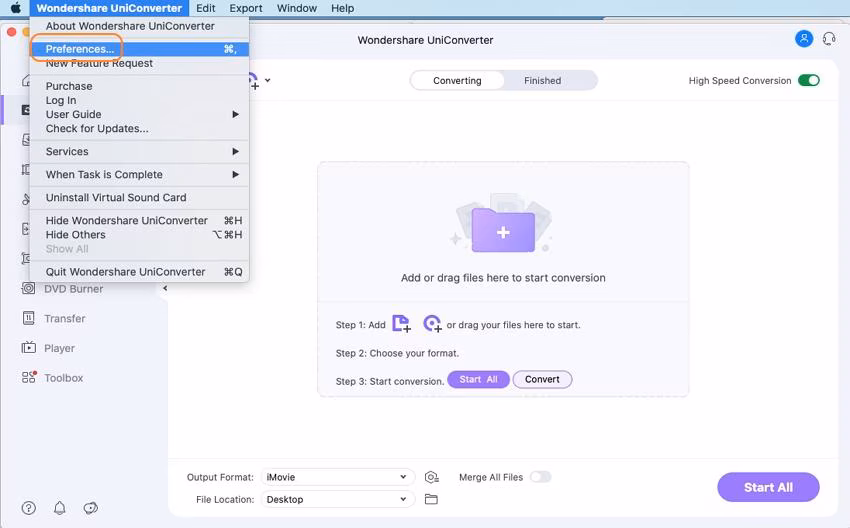Select Uninstall Virtual Sound Card

click(x=139, y=197)
